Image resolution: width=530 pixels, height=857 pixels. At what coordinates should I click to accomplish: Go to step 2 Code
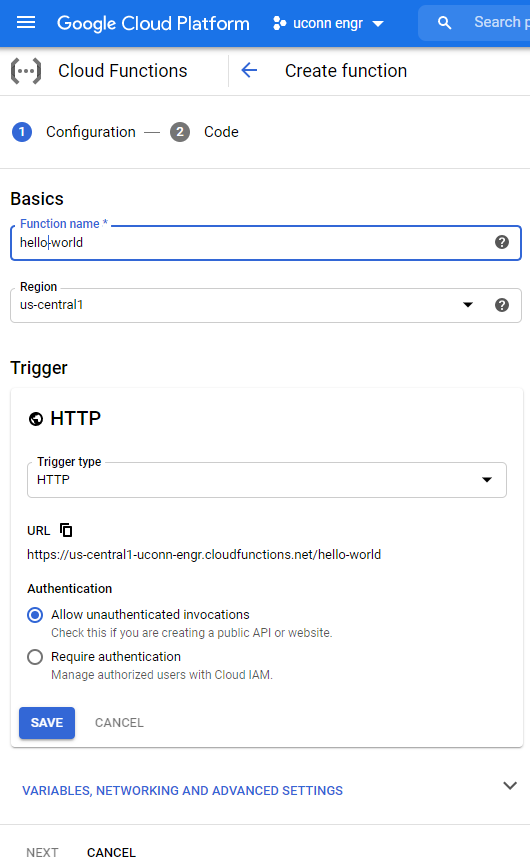point(204,132)
